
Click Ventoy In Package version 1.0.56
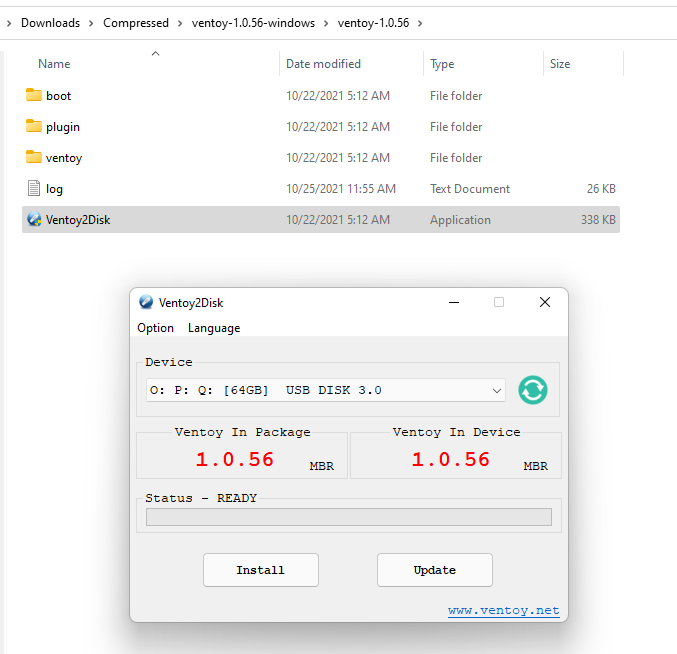click(x=234, y=459)
